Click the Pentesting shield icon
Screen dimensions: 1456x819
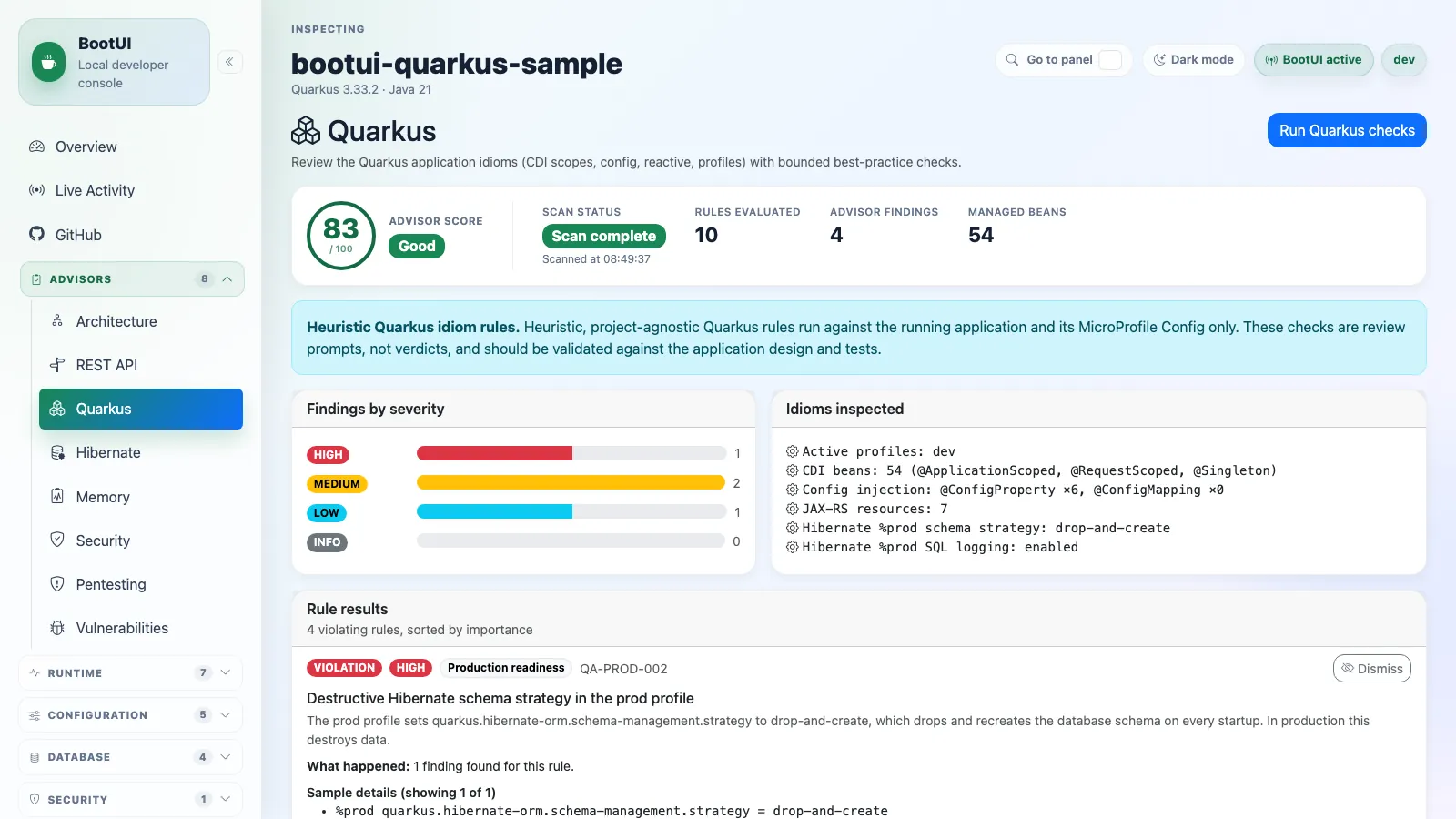[x=57, y=583]
